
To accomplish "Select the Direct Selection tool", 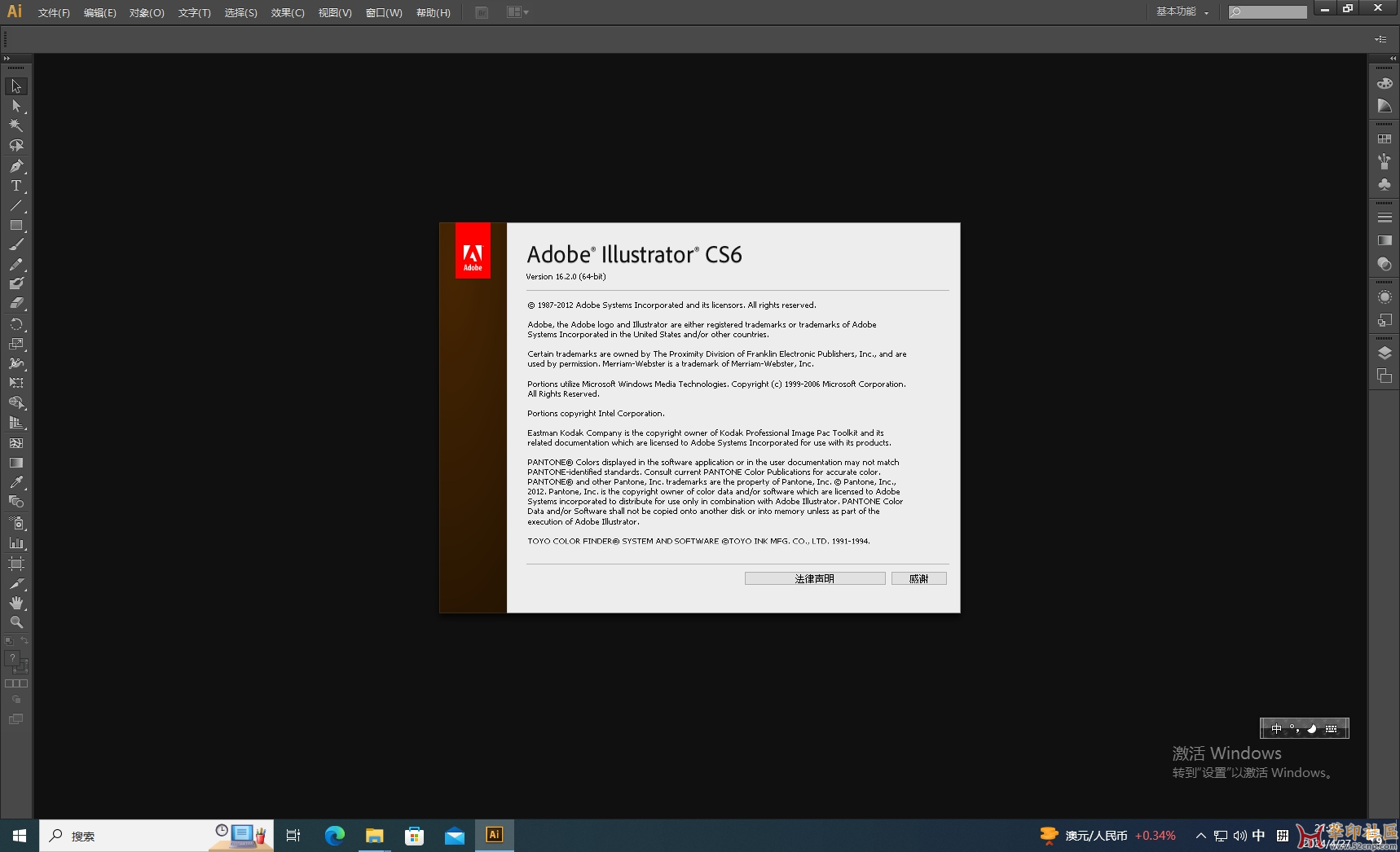I will [x=16, y=106].
